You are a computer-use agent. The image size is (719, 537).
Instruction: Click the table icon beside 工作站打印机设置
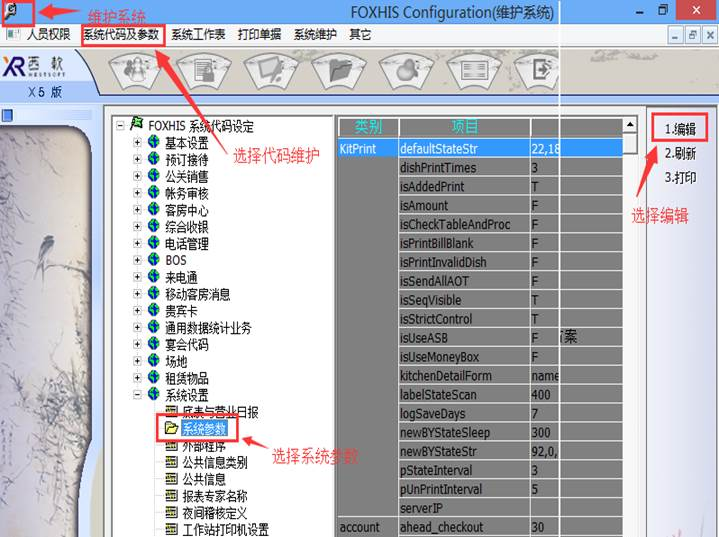click(171, 529)
